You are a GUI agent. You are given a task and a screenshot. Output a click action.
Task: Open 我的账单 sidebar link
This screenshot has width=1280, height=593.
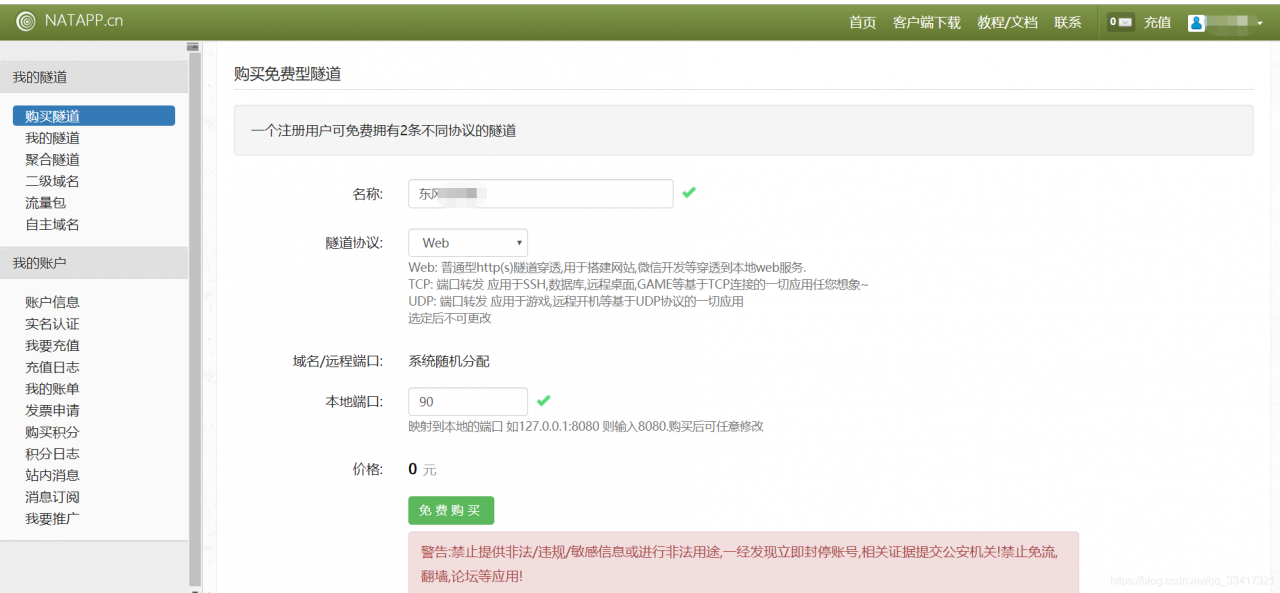tap(52, 389)
